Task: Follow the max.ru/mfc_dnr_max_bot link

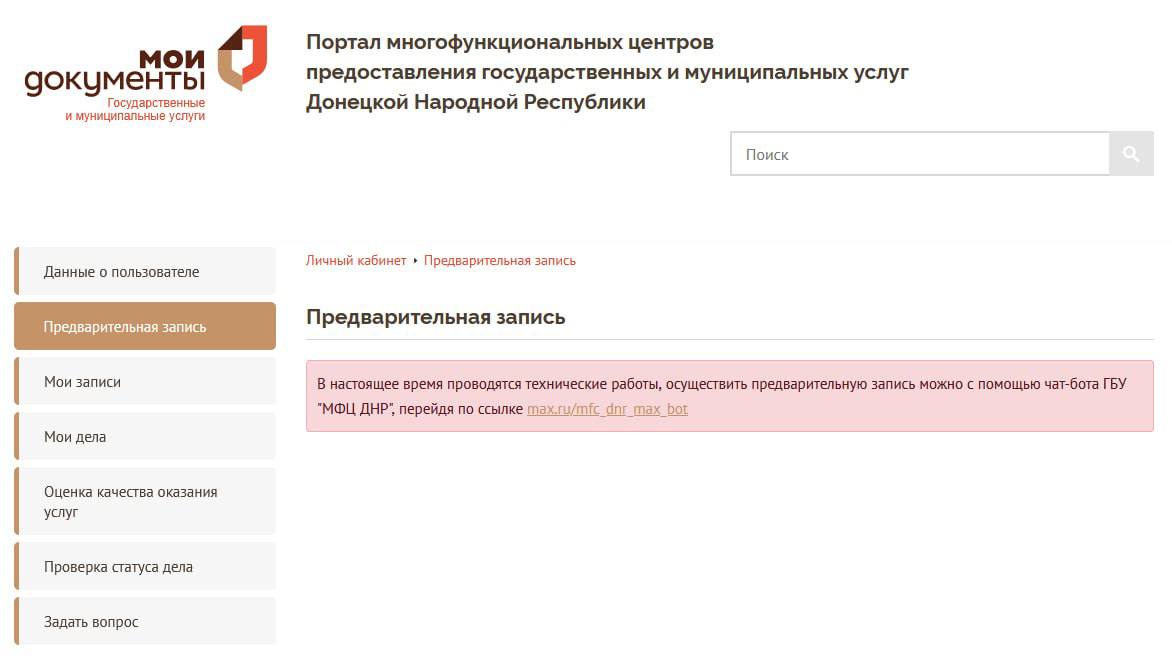Action: (x=607, y=409)
